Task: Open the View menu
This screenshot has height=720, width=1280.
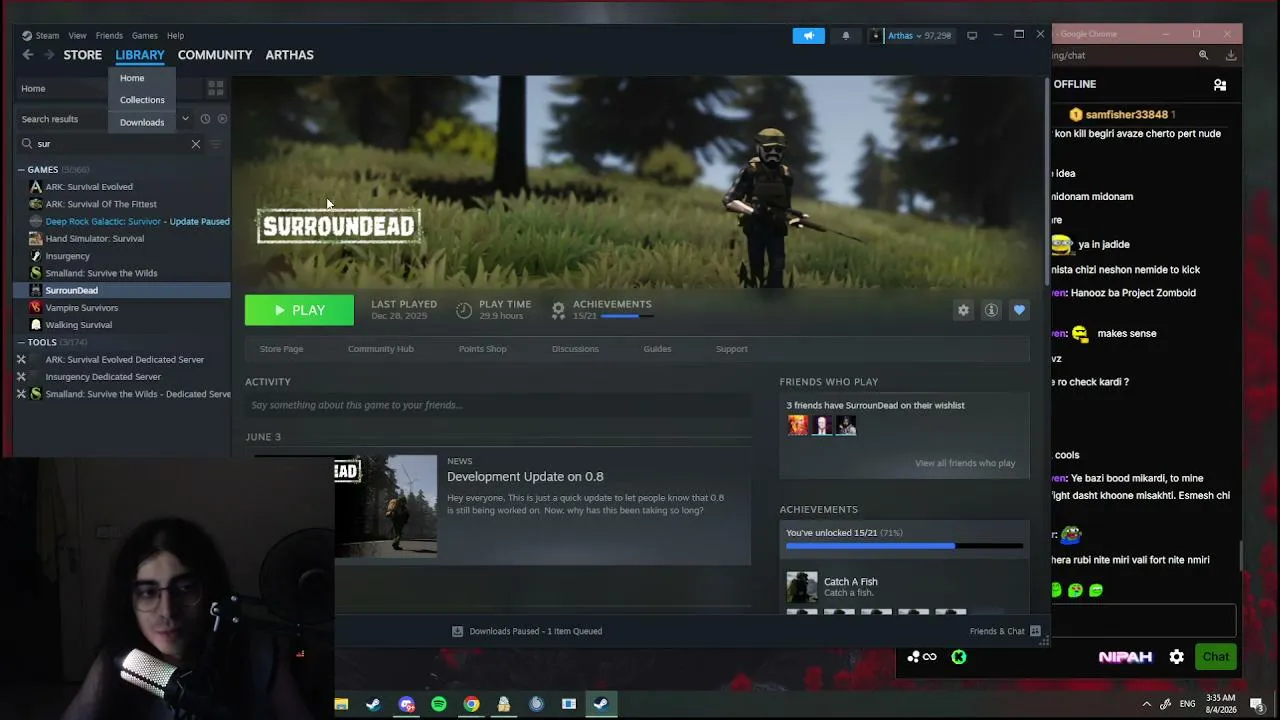Action: click(x=77, y=36)
